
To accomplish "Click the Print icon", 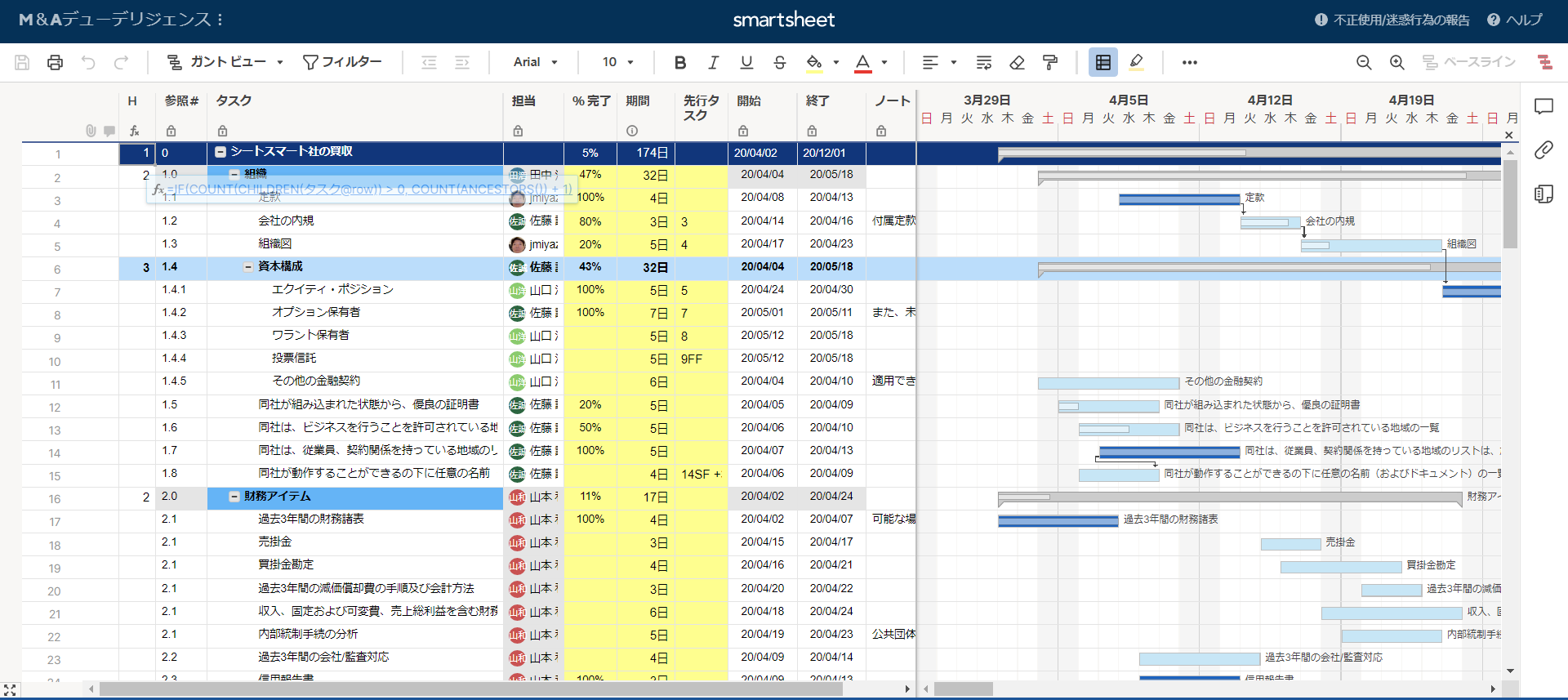I will click(55, 62).
